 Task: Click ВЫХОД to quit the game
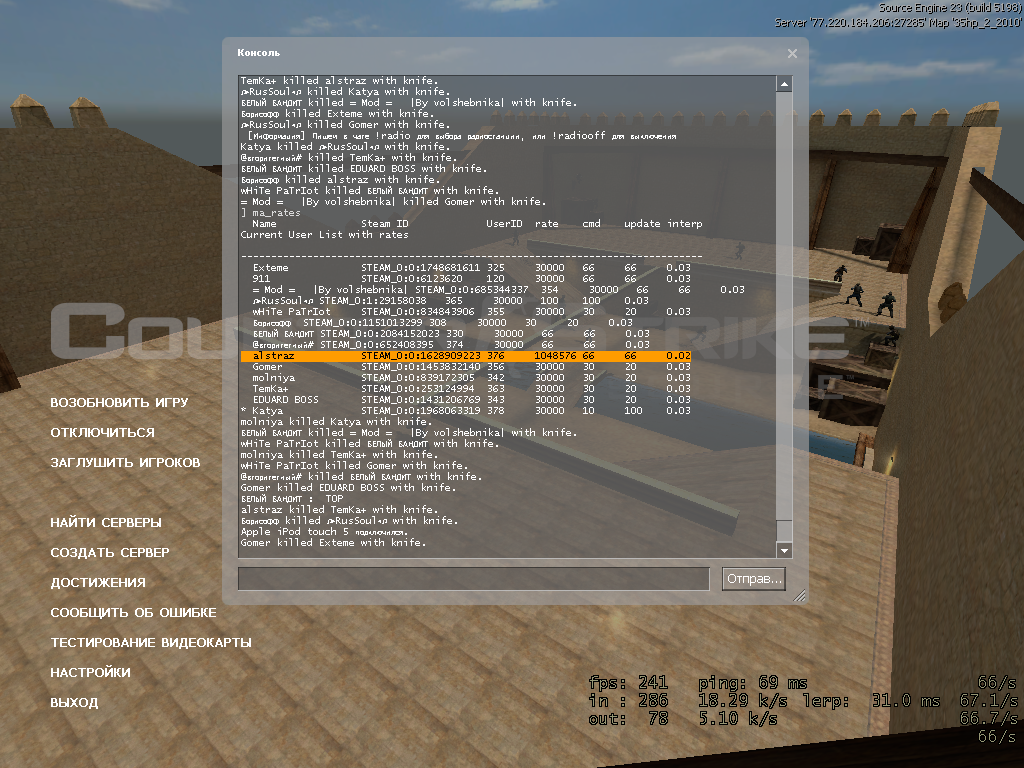(74, 703)
